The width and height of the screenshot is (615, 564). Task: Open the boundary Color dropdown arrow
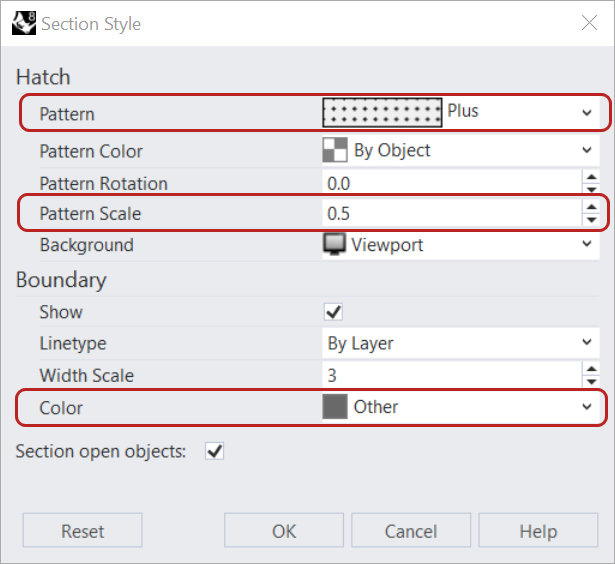tap(587, 407)
